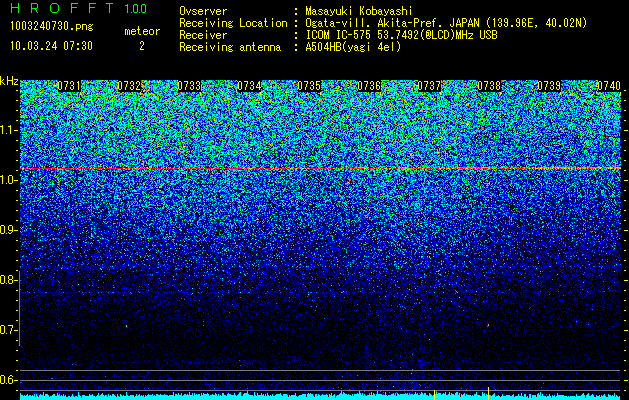The width and height of the screenshot is (629, 400).
Task: Click the A504HB(yagi 4el) antenna text
Action: (x=353, y=47)
